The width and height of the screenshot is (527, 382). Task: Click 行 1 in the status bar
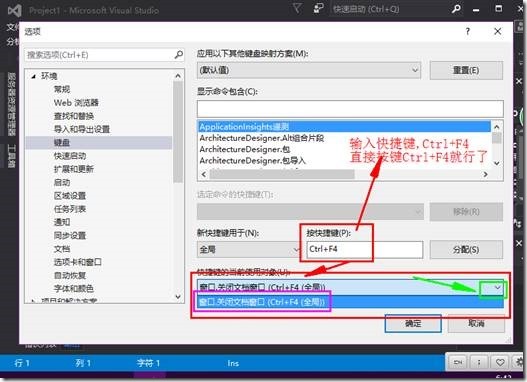coord(22,363)
